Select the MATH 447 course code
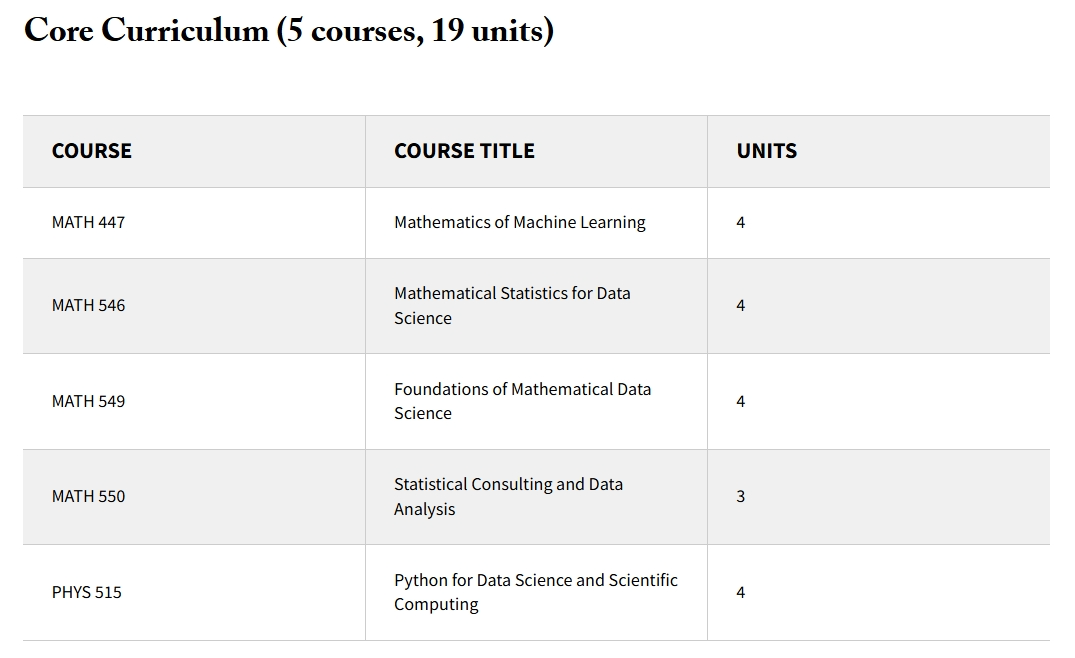 (x=89, y=222)
